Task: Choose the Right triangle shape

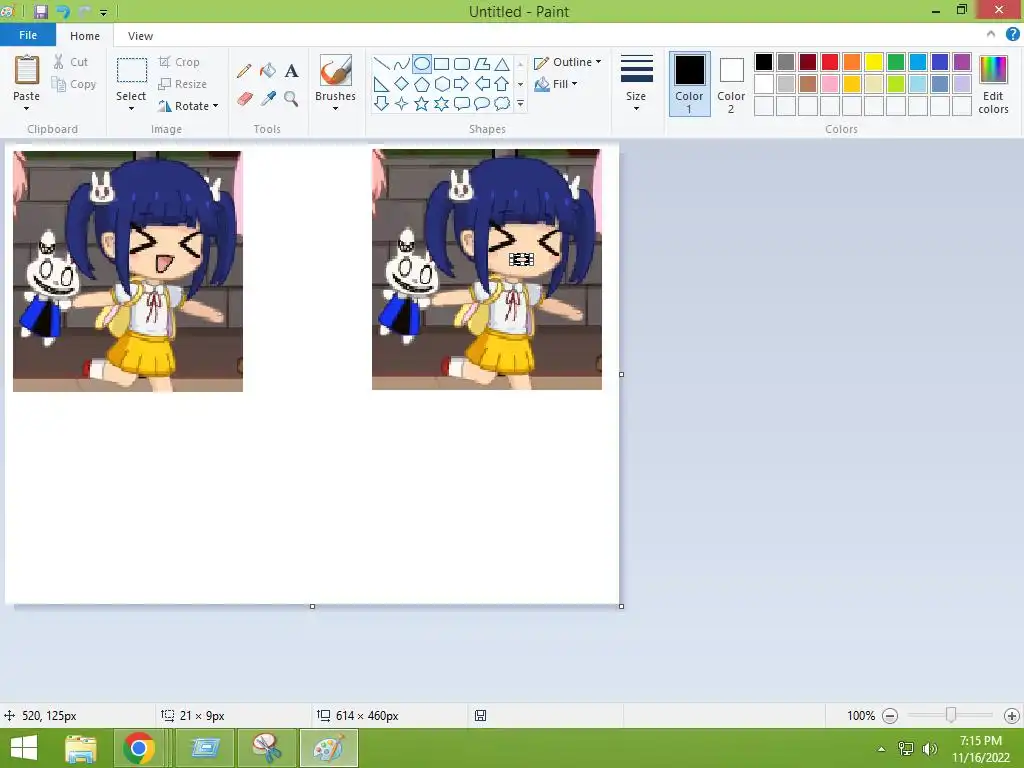Action: click(381, 84)
